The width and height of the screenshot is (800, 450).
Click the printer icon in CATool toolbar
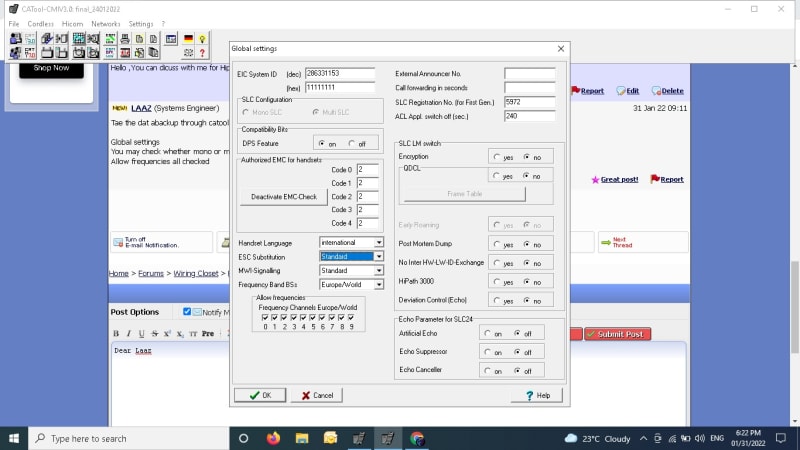tap(124, 39)
